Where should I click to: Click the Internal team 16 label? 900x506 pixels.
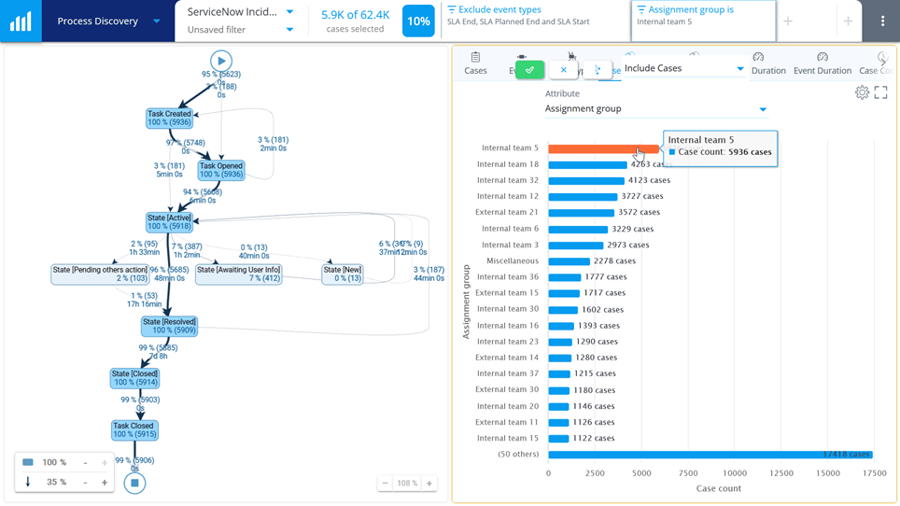click(x=508, y=325)
